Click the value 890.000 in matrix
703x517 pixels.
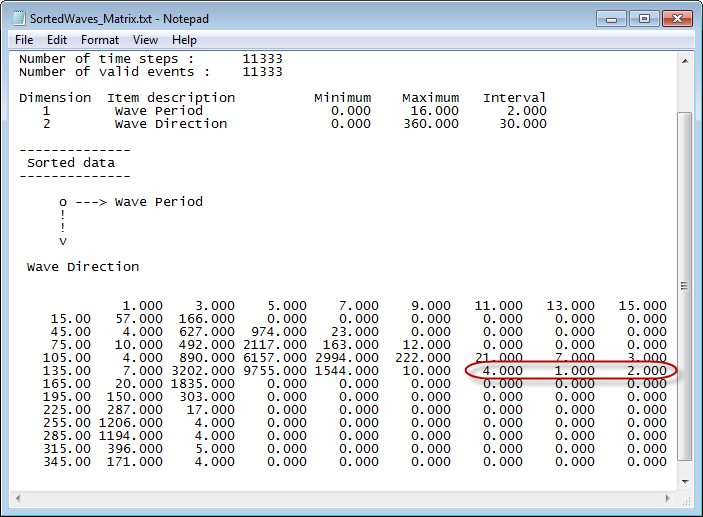[207, 358]
